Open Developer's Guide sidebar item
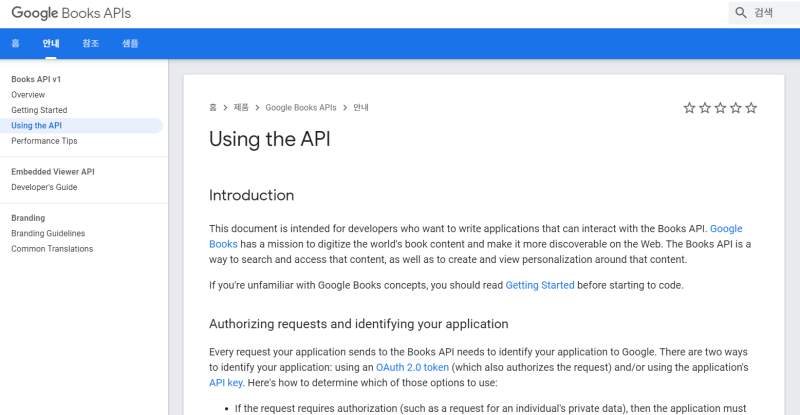The height and width of the screenshot is (415, 800). (x=44, y=187)
